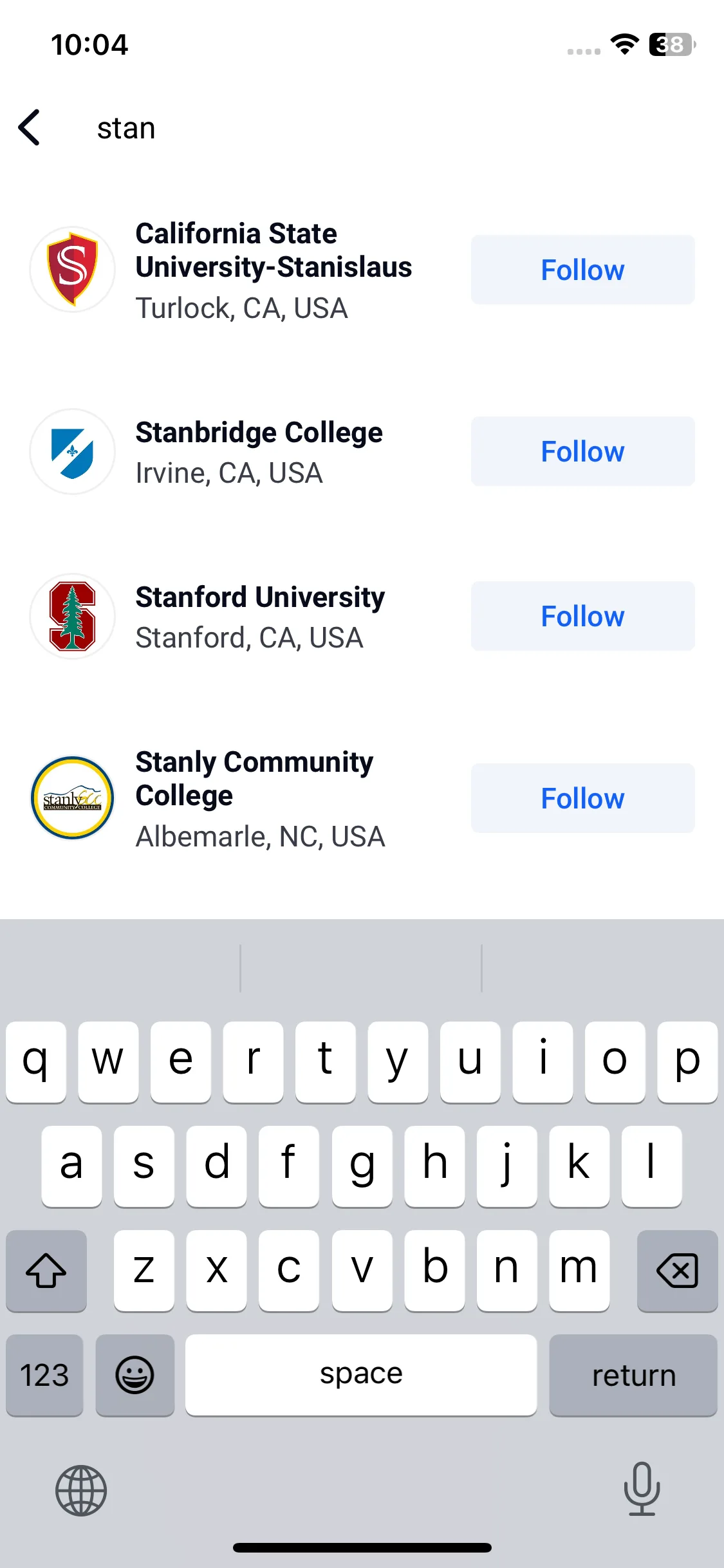Tap the emoji keyboard icon

(x=135, y=1375)
